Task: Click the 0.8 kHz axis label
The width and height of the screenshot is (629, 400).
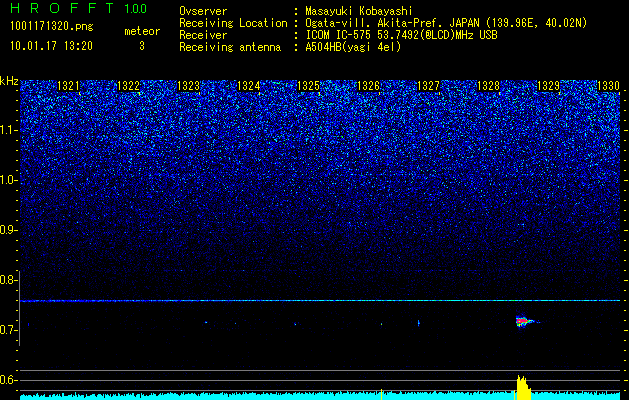Action: click(x=7, y=280)
